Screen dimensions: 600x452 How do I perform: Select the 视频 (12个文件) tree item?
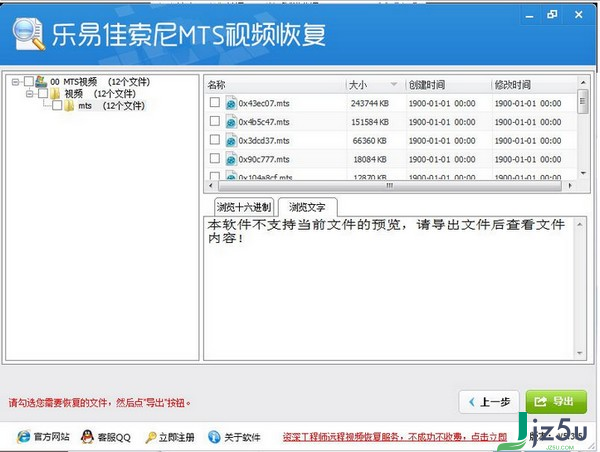[100, 93]
